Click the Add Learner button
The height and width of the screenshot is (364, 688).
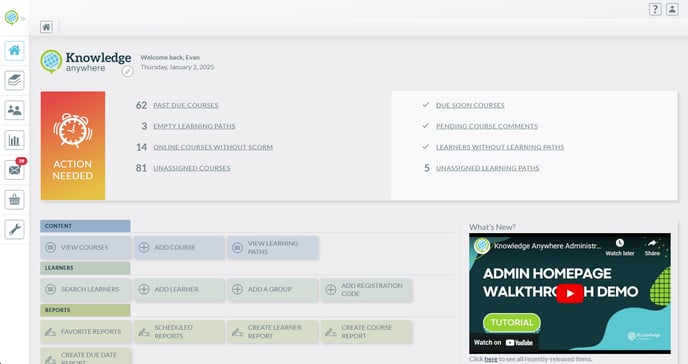179,289
